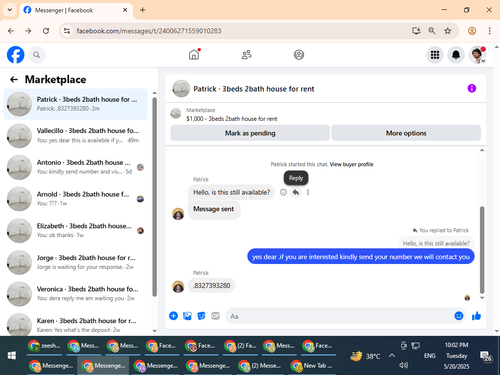
Task: Open conversation information purple icon
Action: click(472, 88)
